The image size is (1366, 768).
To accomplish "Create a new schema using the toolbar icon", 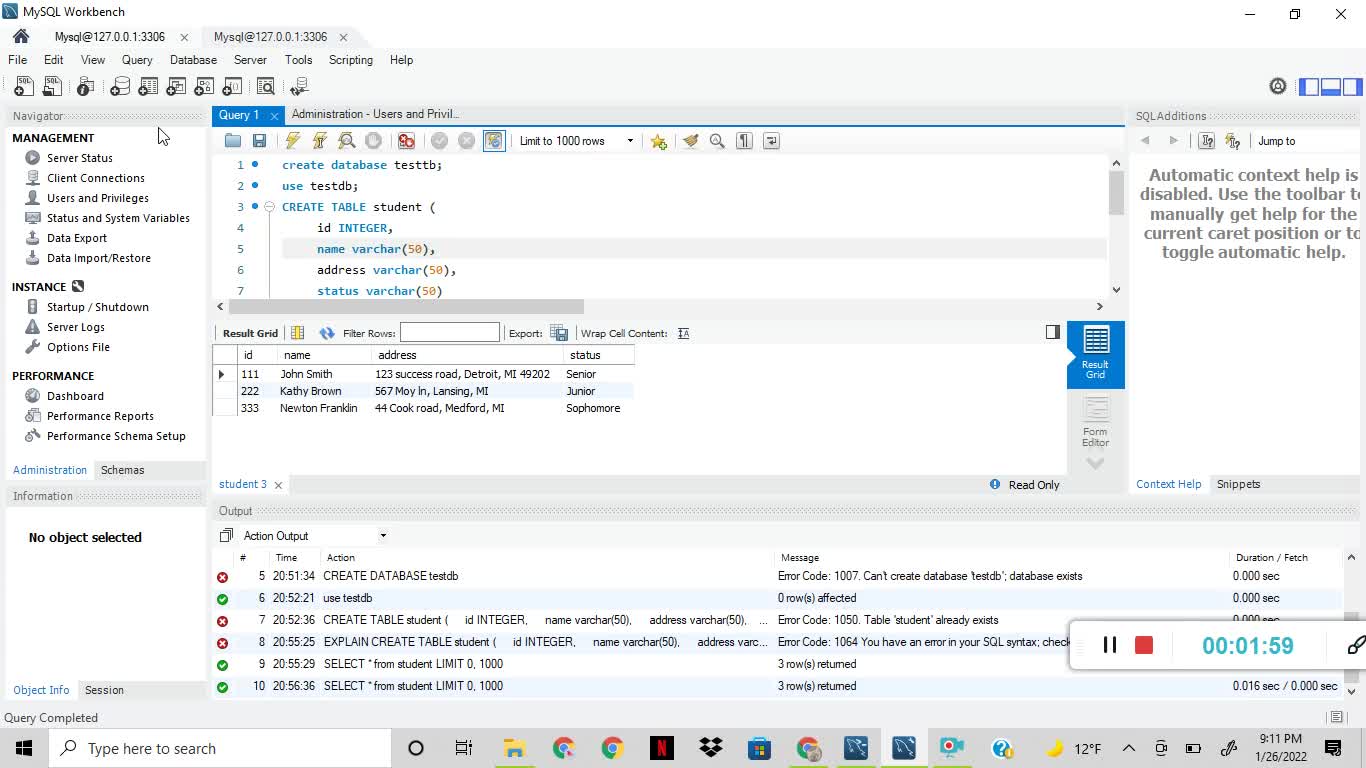I will 119,87.
